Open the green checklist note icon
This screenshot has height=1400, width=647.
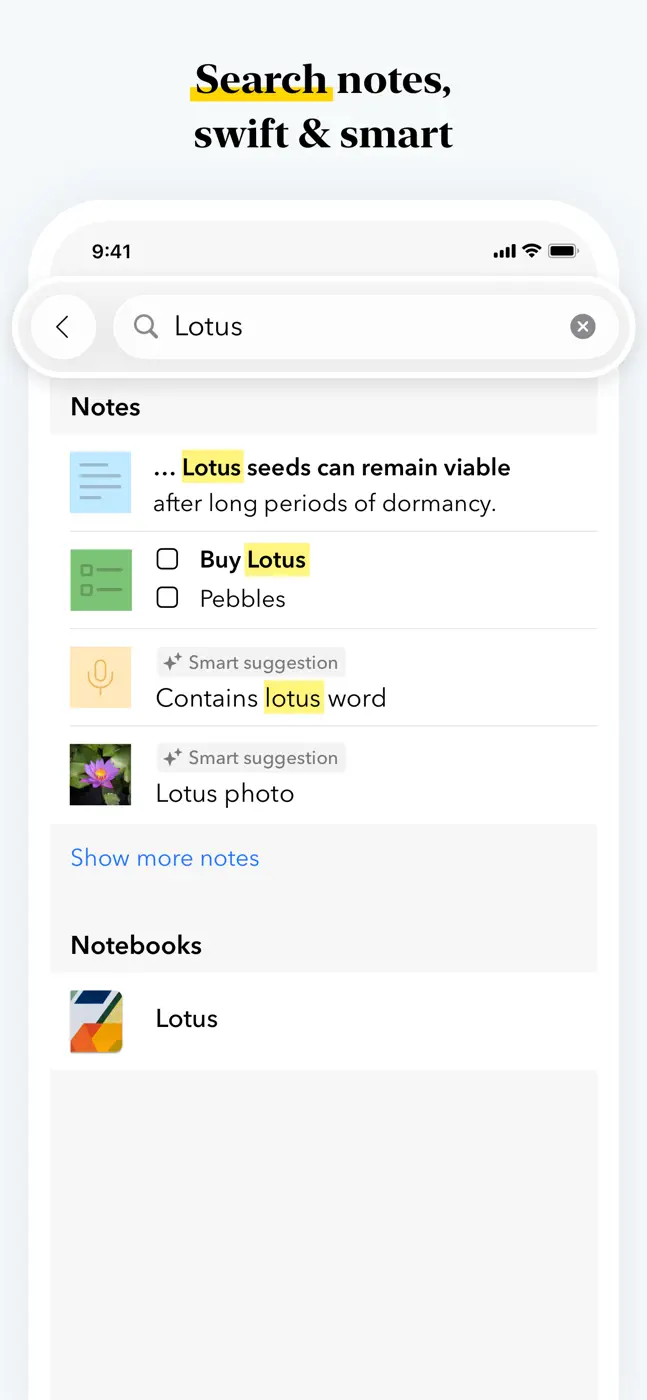(x=100, y=580)
